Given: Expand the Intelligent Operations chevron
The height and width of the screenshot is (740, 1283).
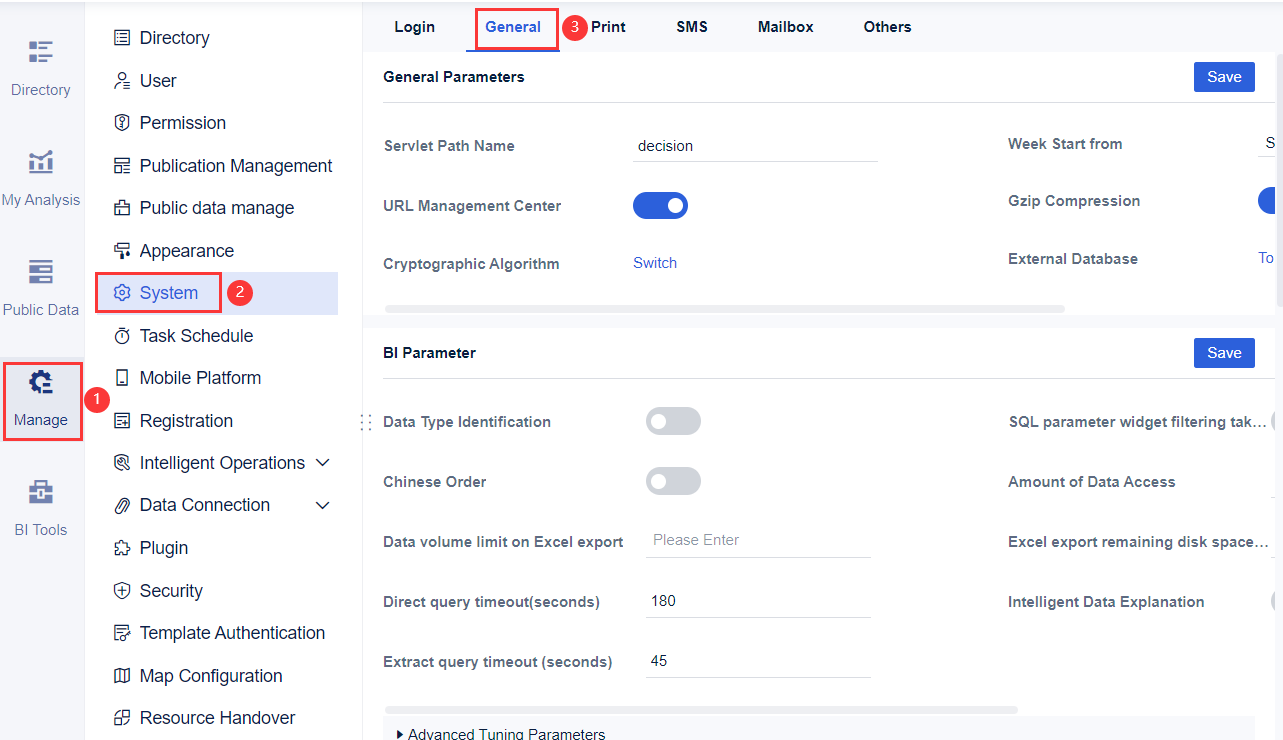Looking at the screenshot, I should tap(322, 463).
